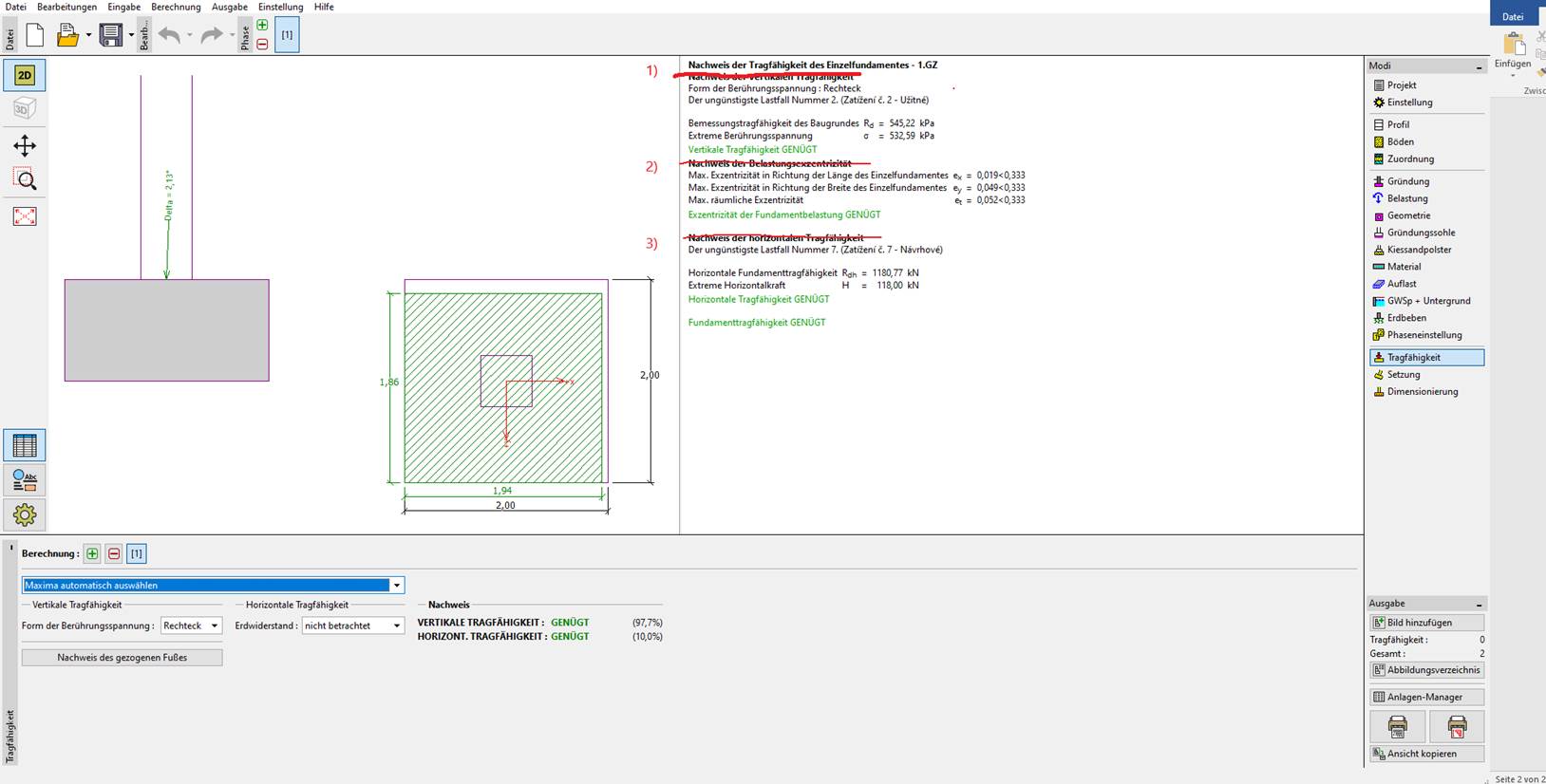Select the pan/move view tool
This screenshot has height=784, width=1546.
(25, 145)
